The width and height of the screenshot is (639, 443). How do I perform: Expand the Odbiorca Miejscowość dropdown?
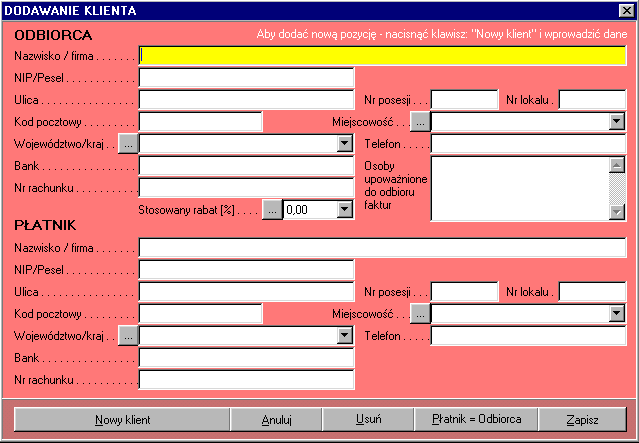(x=616, y=122)
